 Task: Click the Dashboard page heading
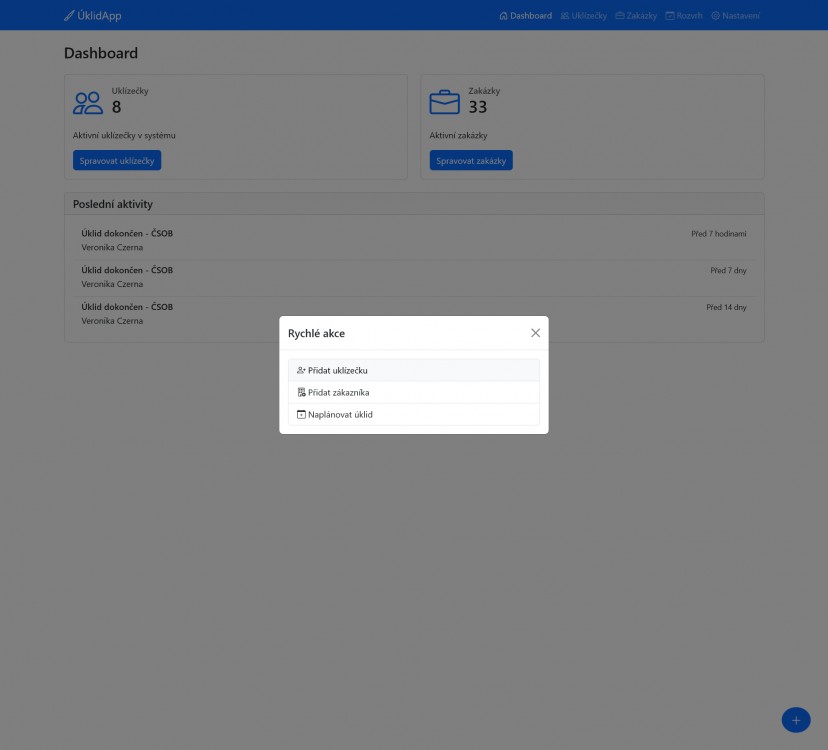(101, 53)
